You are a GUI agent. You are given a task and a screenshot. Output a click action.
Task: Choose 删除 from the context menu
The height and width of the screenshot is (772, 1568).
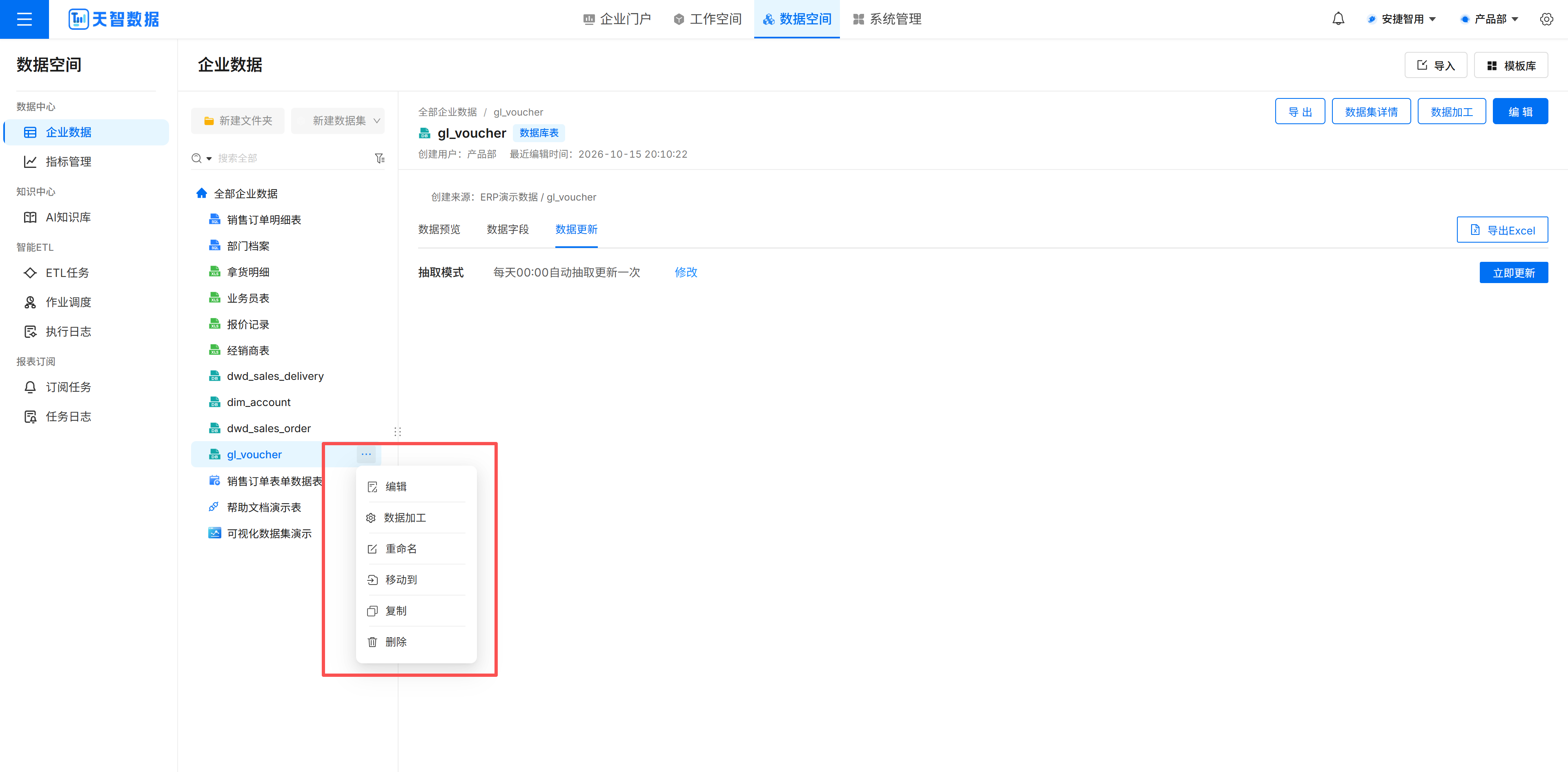416,642
